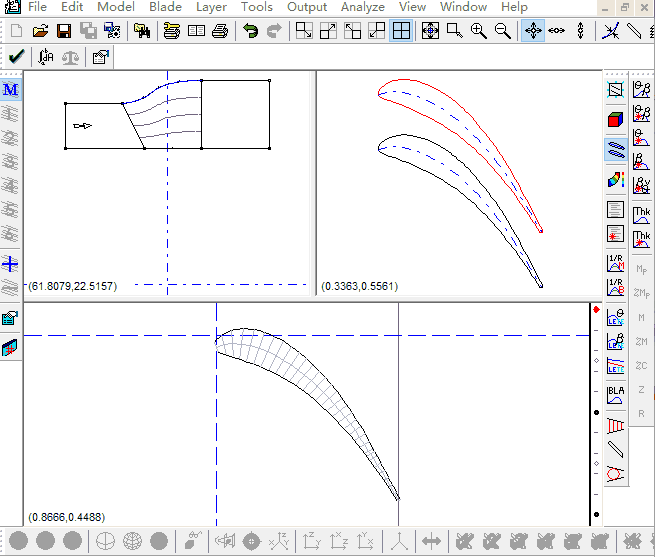Click the Open file folder icon
This screenshot has width=655, height=557.
40,31
